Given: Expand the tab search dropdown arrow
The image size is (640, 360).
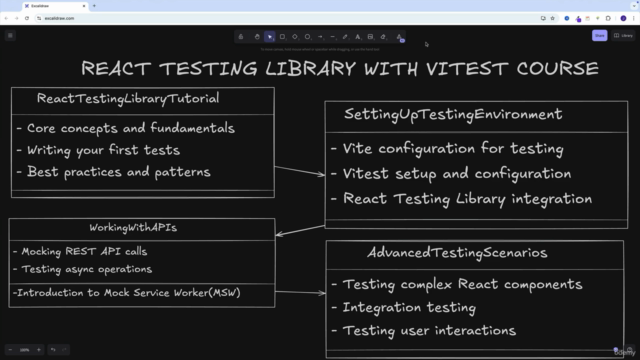Looking at the screenshot, I should (634, 6).
